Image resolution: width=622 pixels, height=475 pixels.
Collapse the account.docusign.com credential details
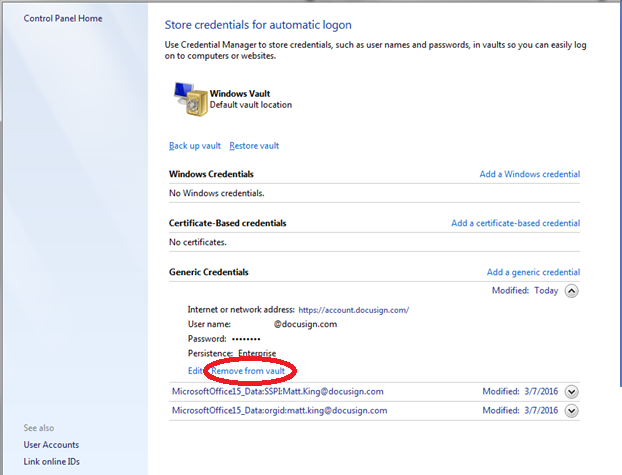coord(571,291)
